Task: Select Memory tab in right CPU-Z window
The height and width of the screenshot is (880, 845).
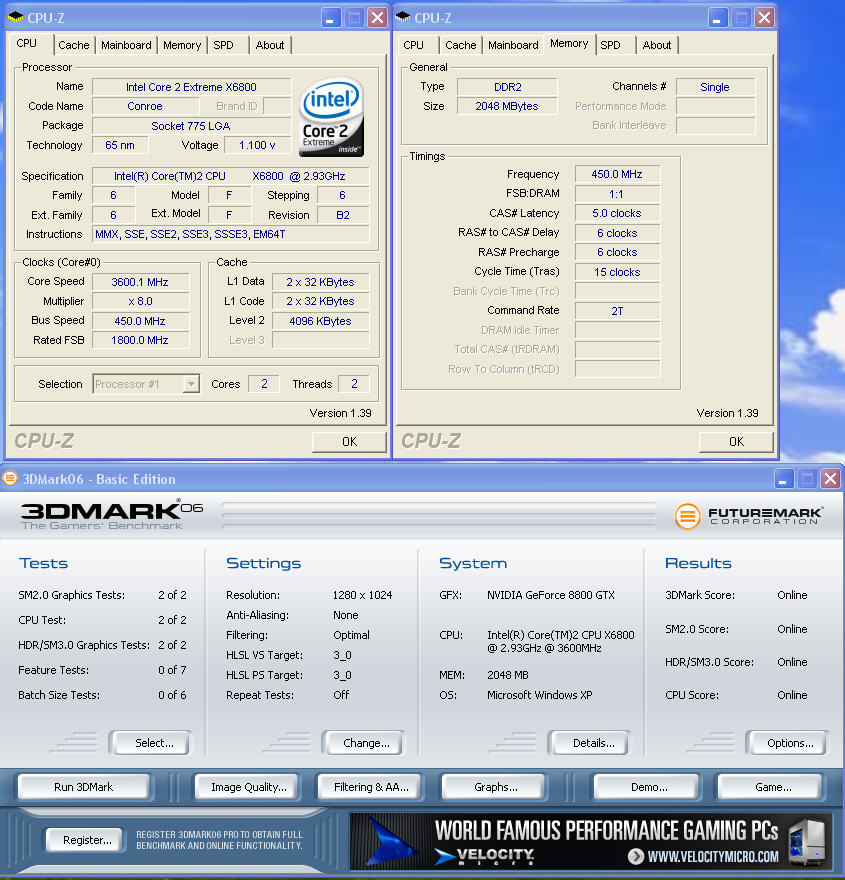Action: tap(569, 43)
